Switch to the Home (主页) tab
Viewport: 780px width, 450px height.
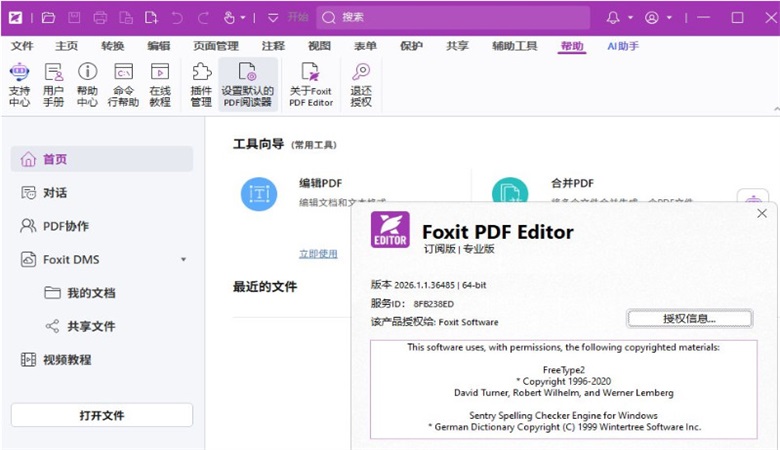click(67, 46)
